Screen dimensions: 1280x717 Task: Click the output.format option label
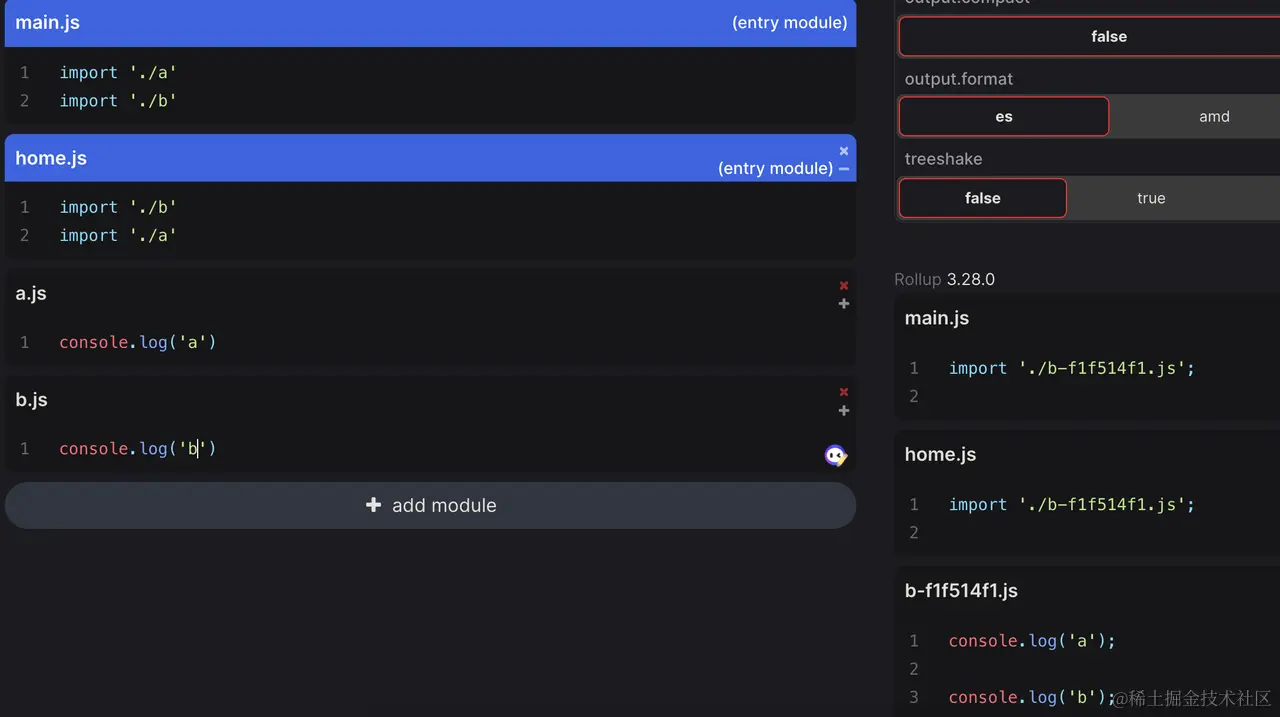959,79
